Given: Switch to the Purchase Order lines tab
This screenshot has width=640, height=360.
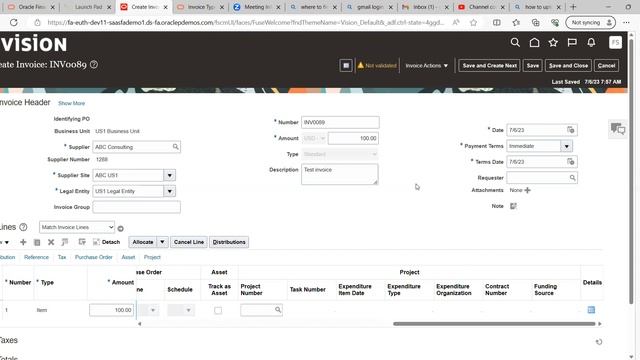Looking at the screenshot, I should pos(93,257).
